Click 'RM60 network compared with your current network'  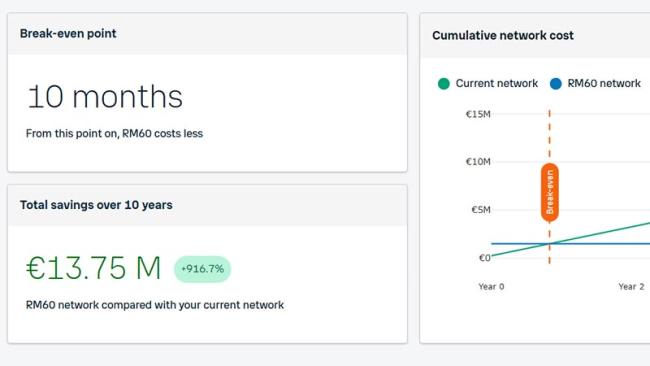[155, 305]
